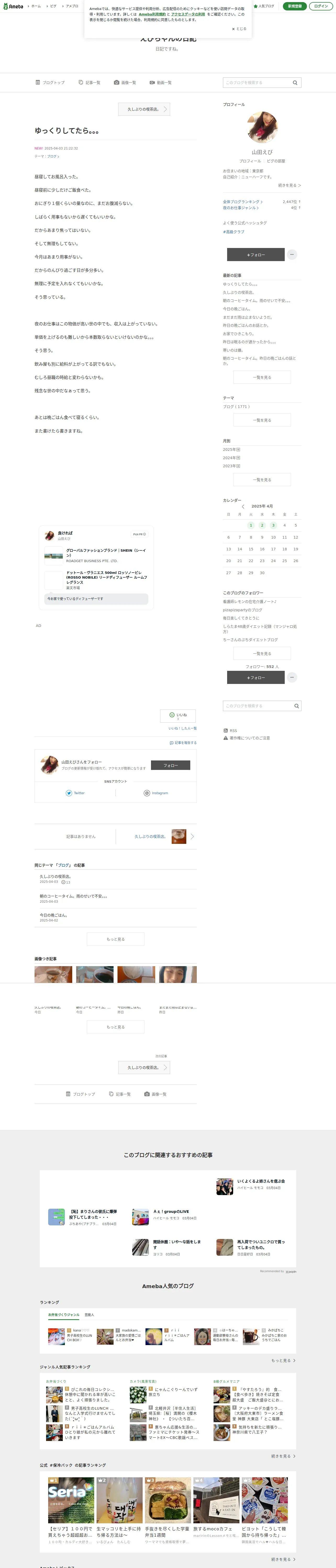
Task: Click もっと見る under 同じテーマの記事
Action: [116, 939]
